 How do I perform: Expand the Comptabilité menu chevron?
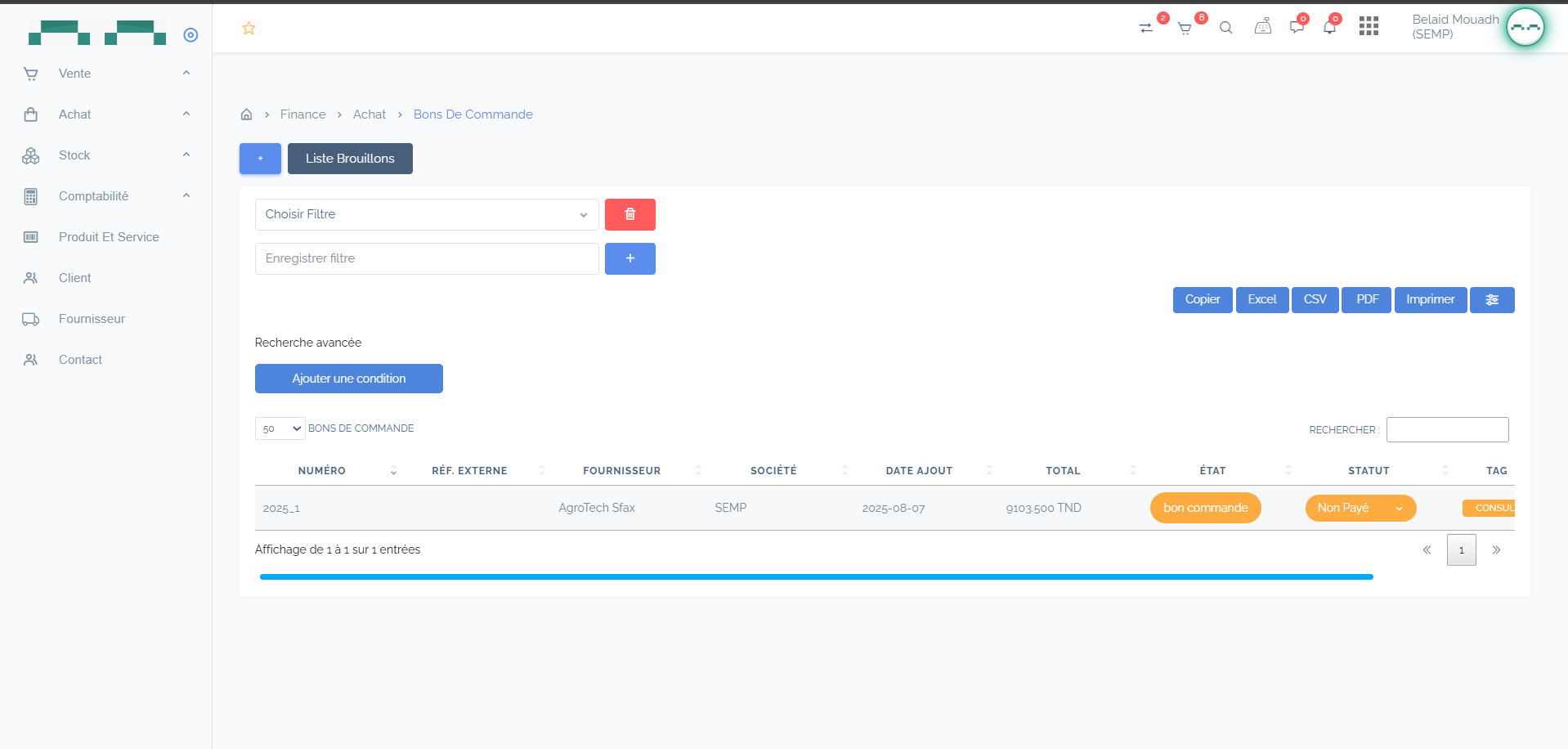coord(186,195)
